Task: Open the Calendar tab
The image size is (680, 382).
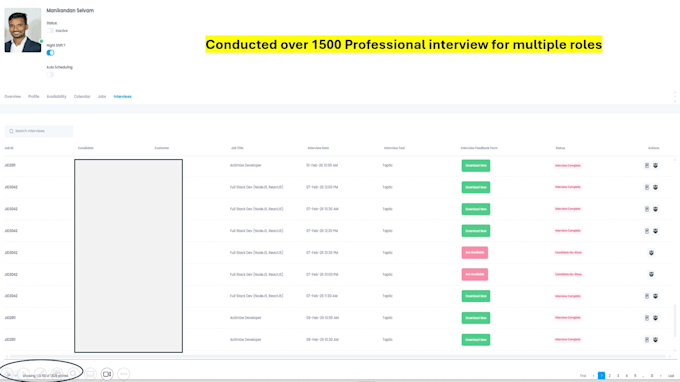Action: [82, 97]
